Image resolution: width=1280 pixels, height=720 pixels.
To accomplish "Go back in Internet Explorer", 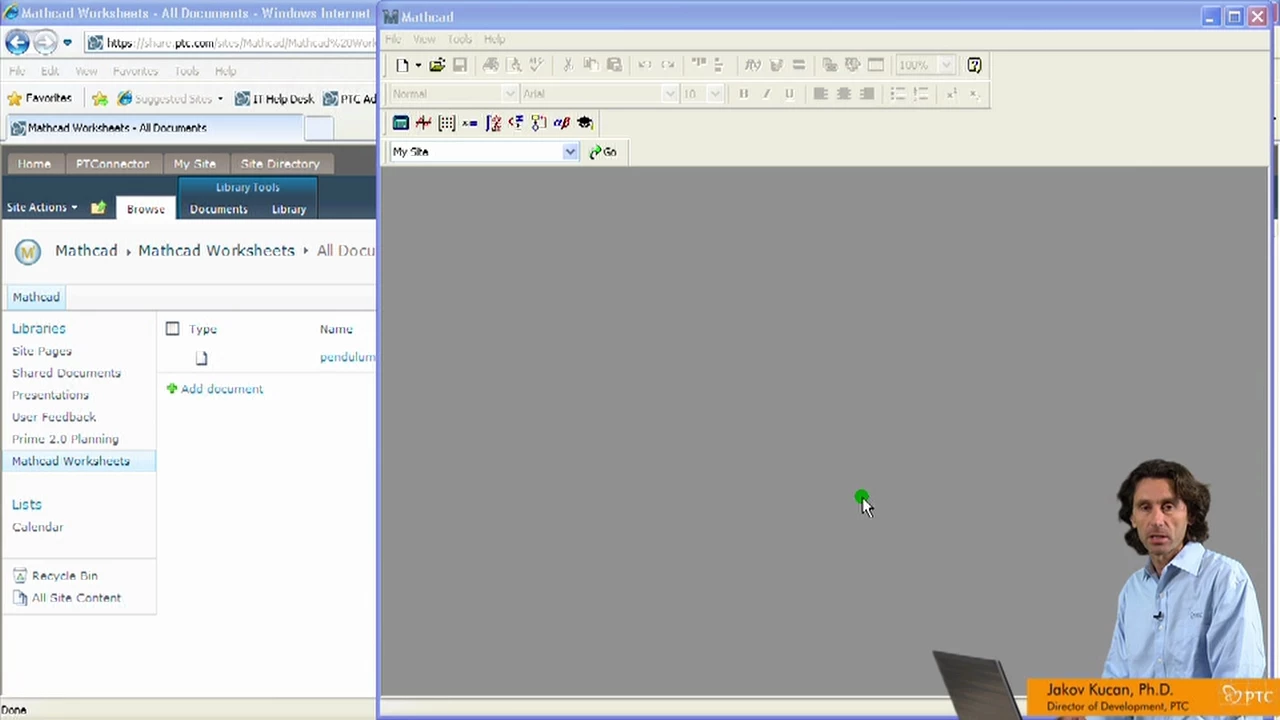I will [17, 42].
